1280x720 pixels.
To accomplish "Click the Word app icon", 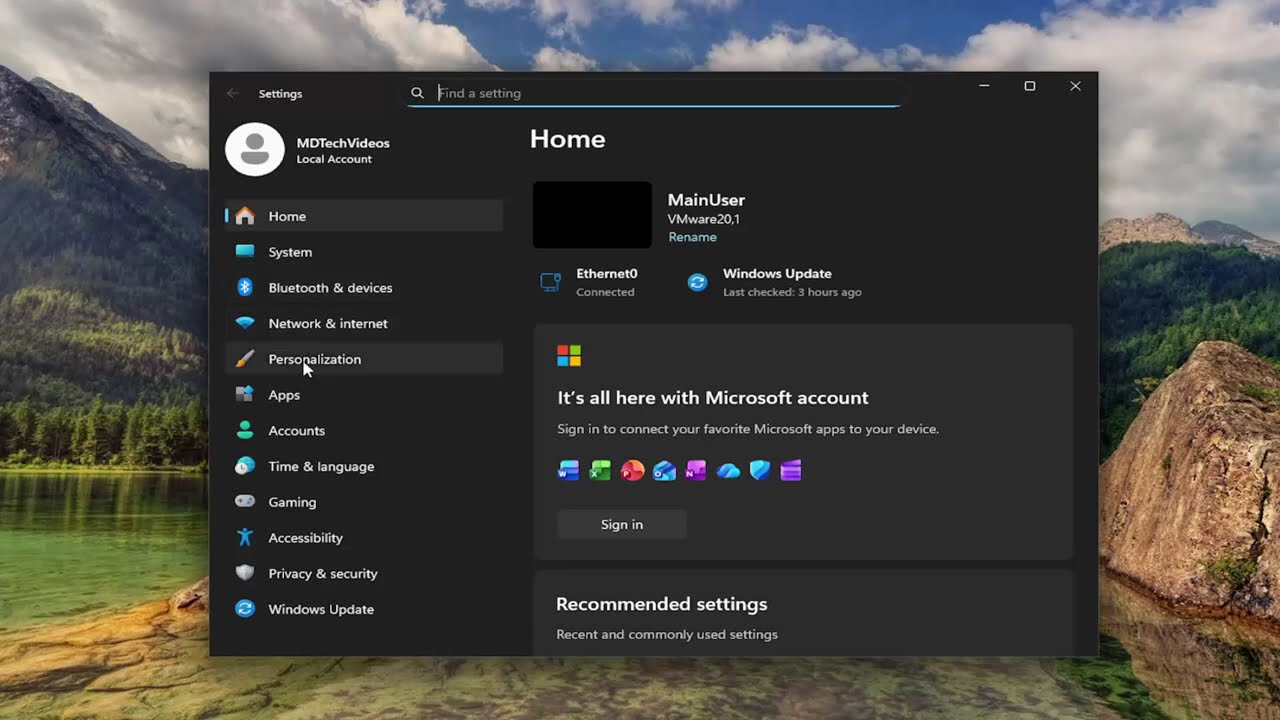I will pos(569,471).
